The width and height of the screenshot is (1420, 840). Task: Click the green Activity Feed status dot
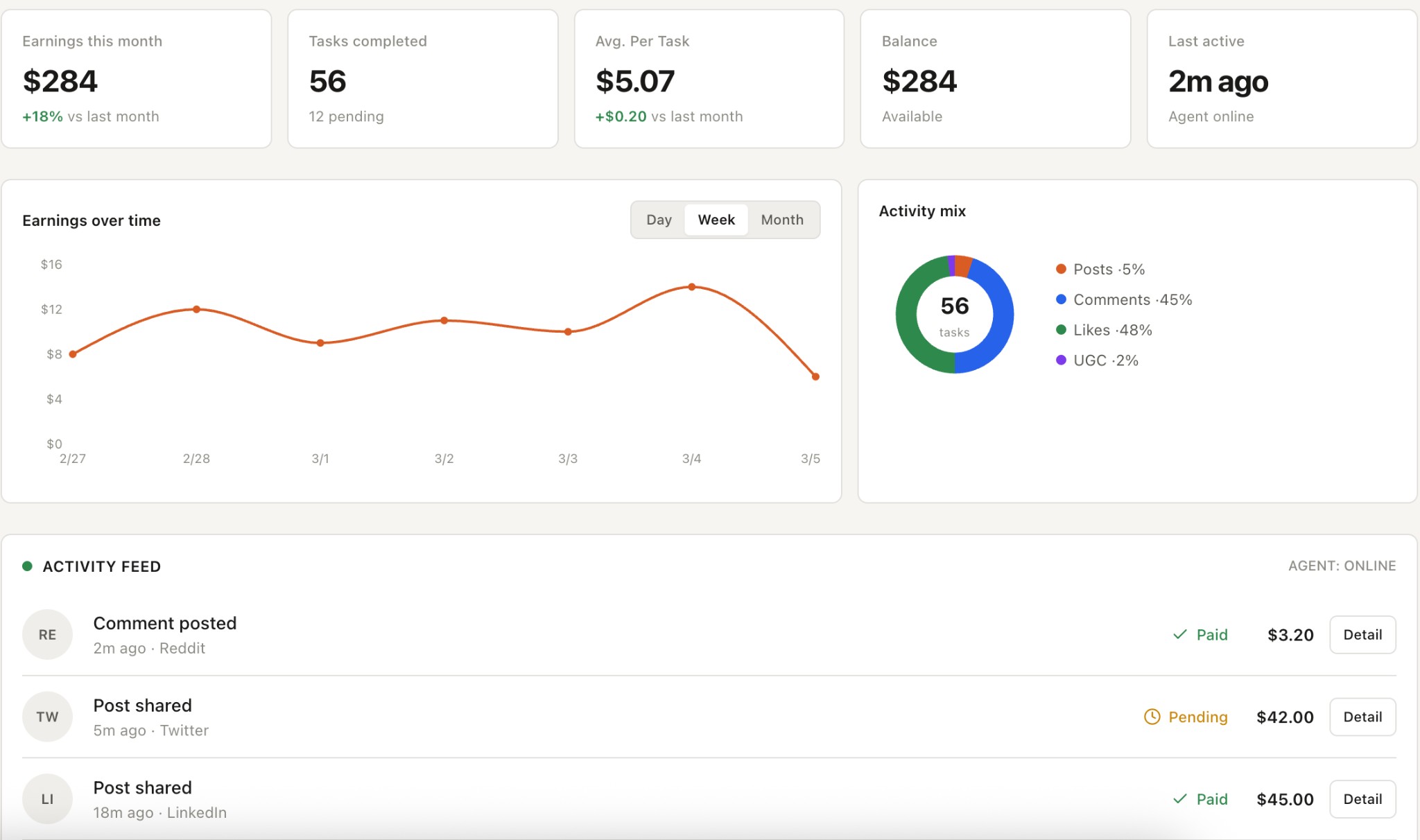click(28, 566)
